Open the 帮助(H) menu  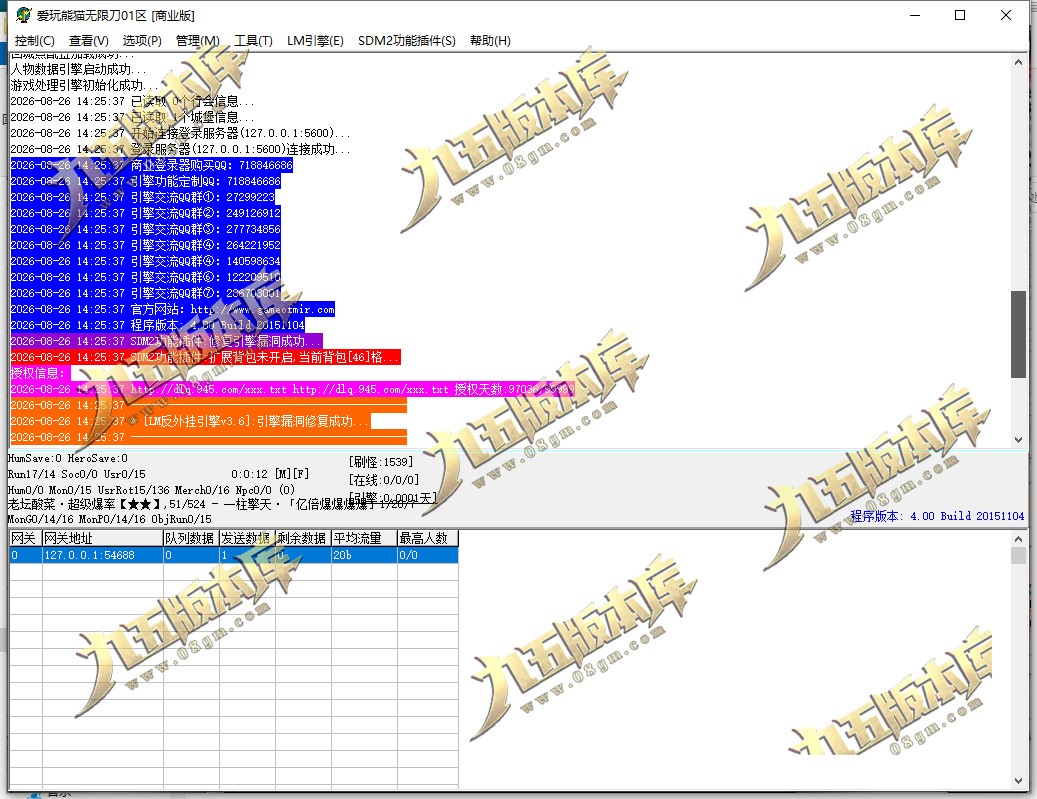[x=490, y=41]
